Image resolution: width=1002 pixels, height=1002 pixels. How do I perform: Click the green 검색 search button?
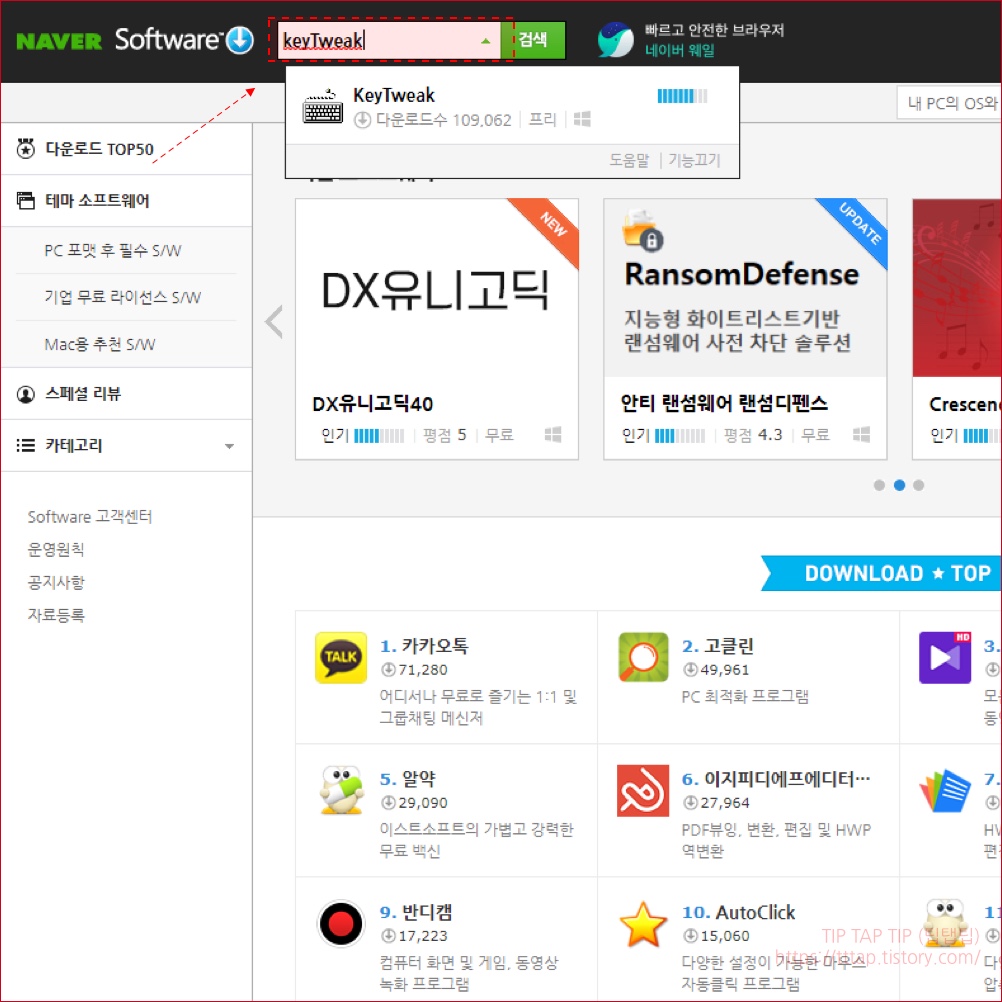(534, 40)
